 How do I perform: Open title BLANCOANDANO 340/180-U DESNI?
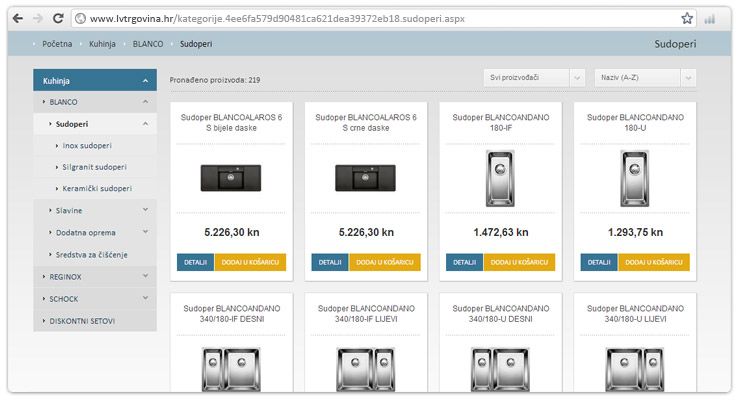tap(501, 314)
